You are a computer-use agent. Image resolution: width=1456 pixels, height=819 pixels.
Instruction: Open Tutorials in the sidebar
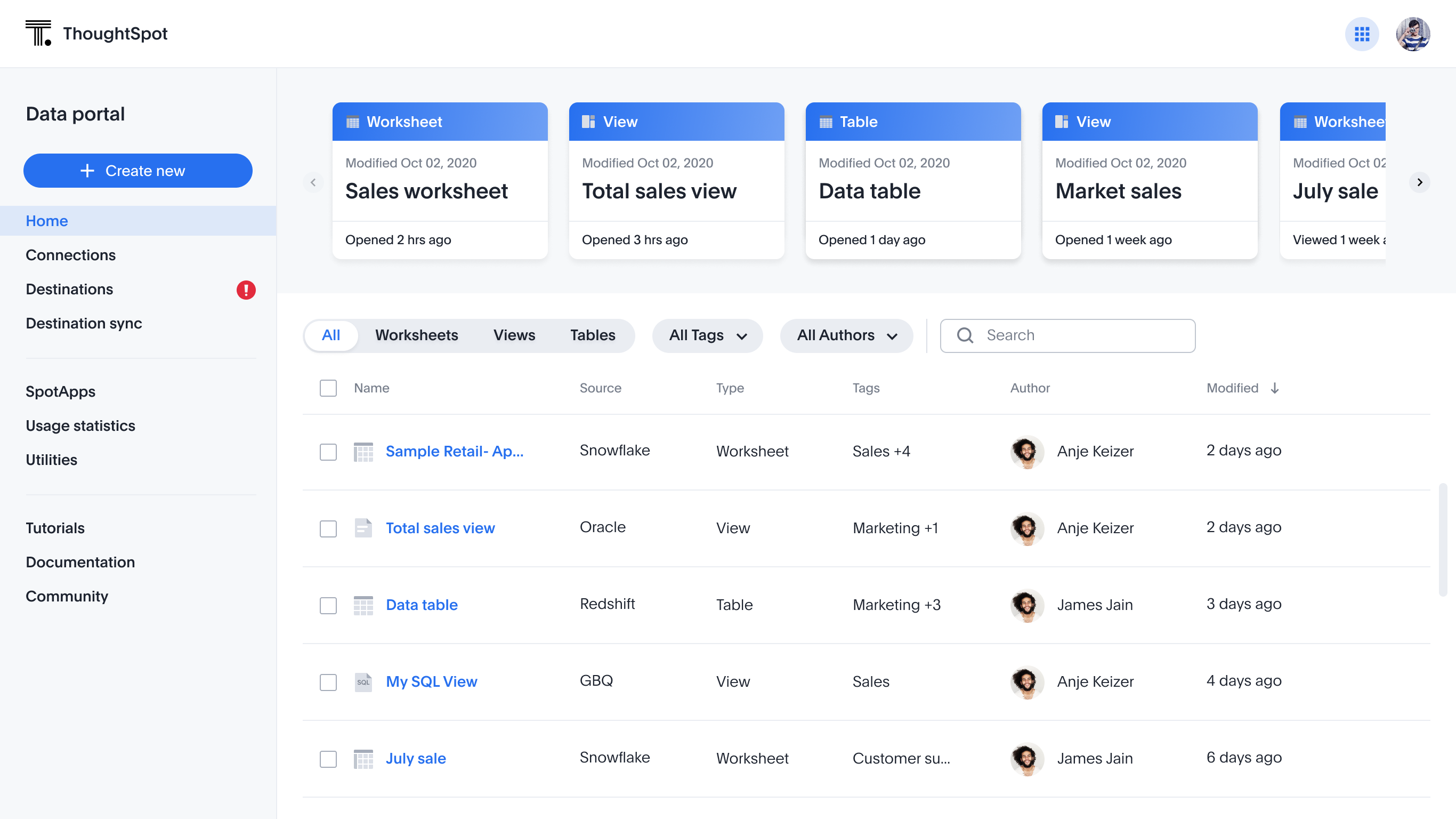point(55,528)
